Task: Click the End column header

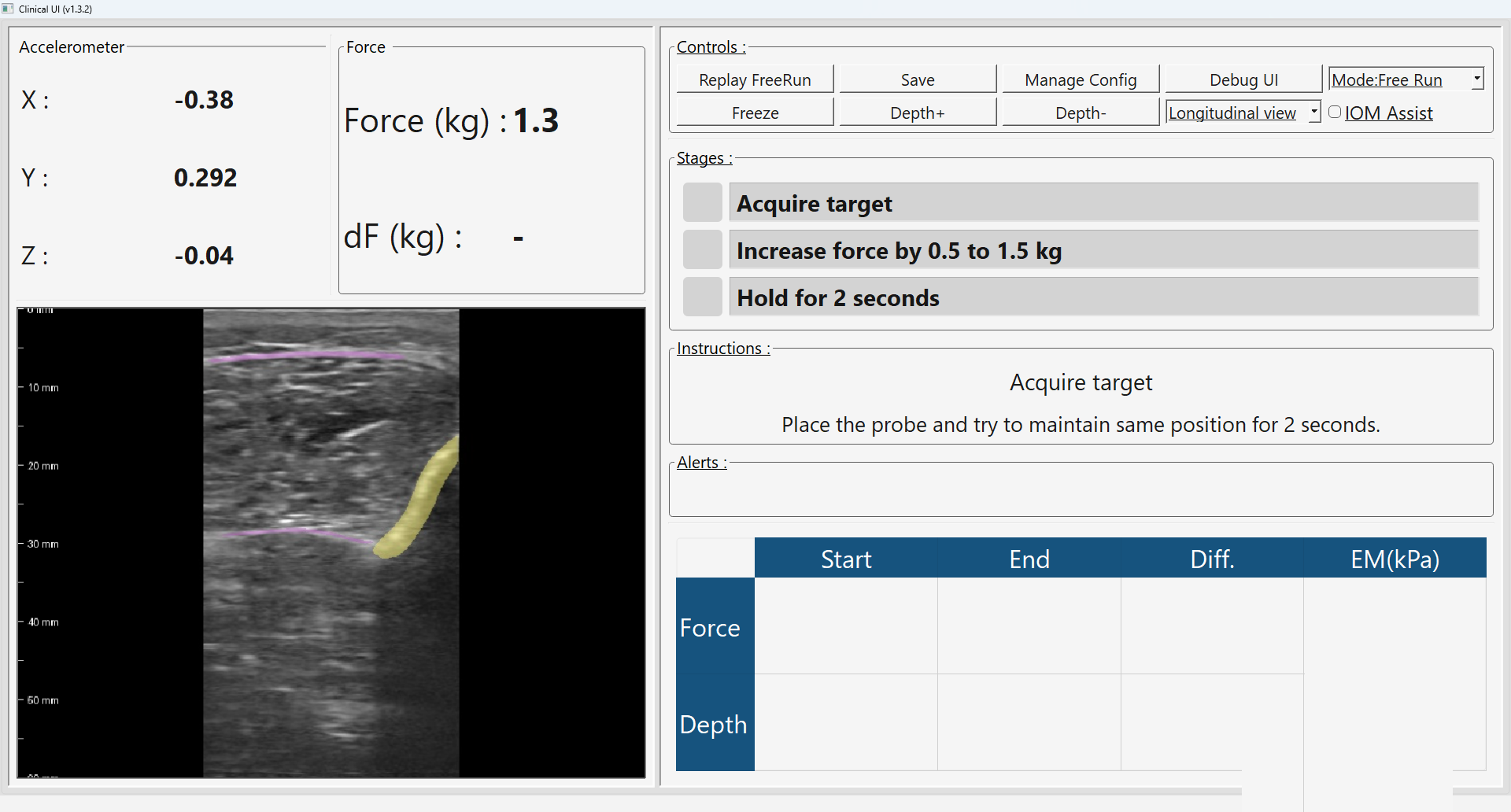Action: point(1029,559)
